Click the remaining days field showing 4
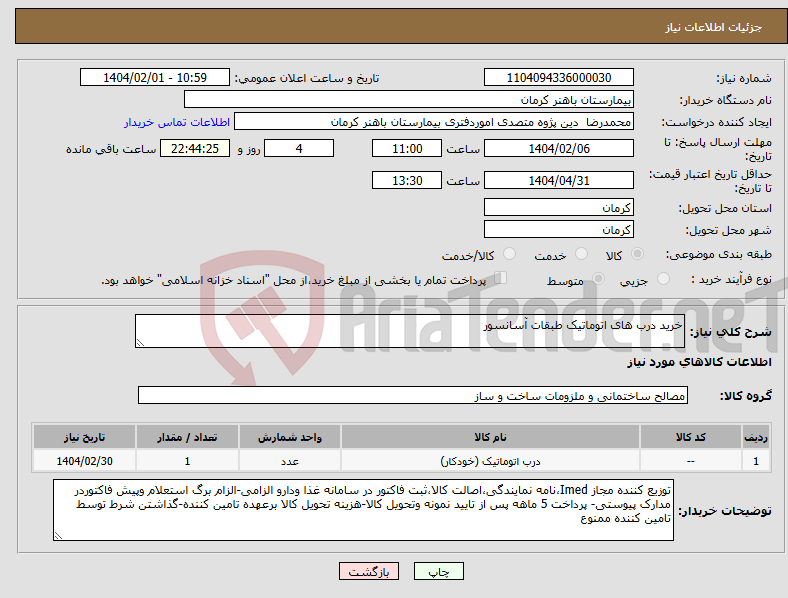This screenshot has width=788, height=598. point(299,148)
